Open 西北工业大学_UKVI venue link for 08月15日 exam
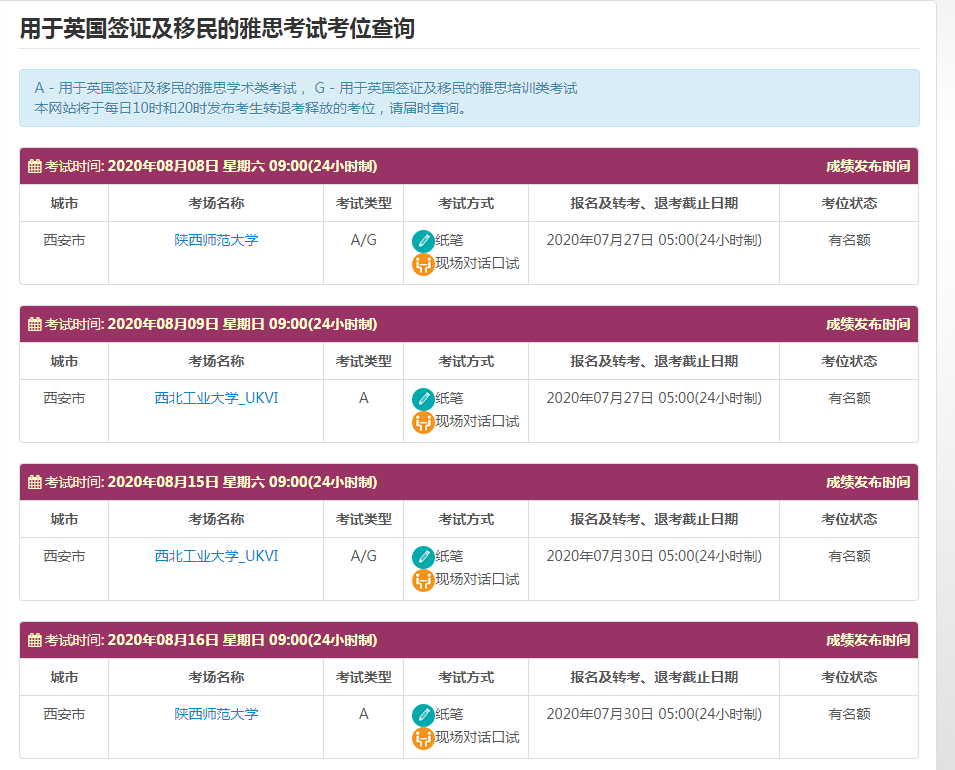Image resolution: width=955 pixels, height=770 pixels. click(216, 556)
